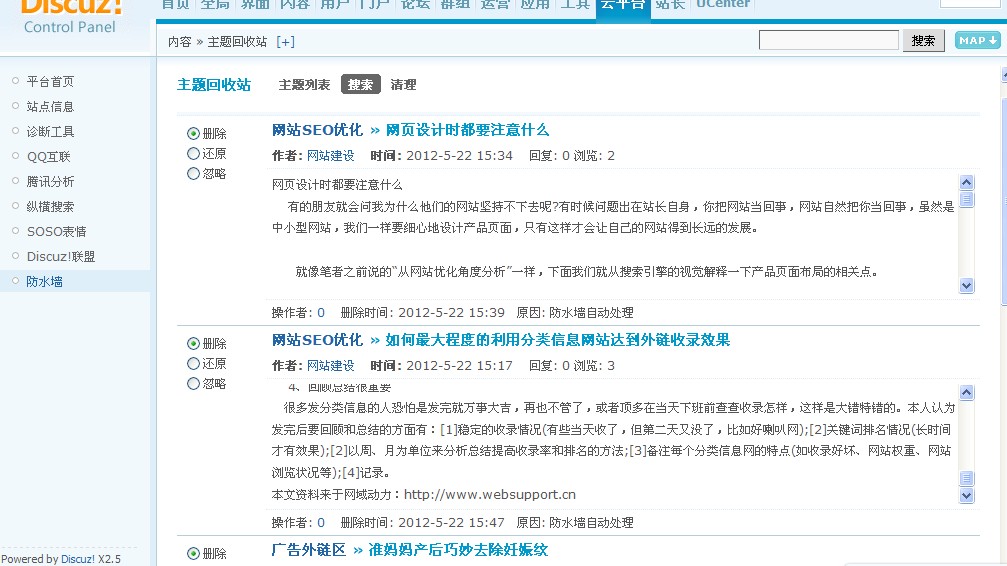This screenshot has height=566, width=1007.
Task: Click the Discuz! link in the footer
Action: point(78,559)
